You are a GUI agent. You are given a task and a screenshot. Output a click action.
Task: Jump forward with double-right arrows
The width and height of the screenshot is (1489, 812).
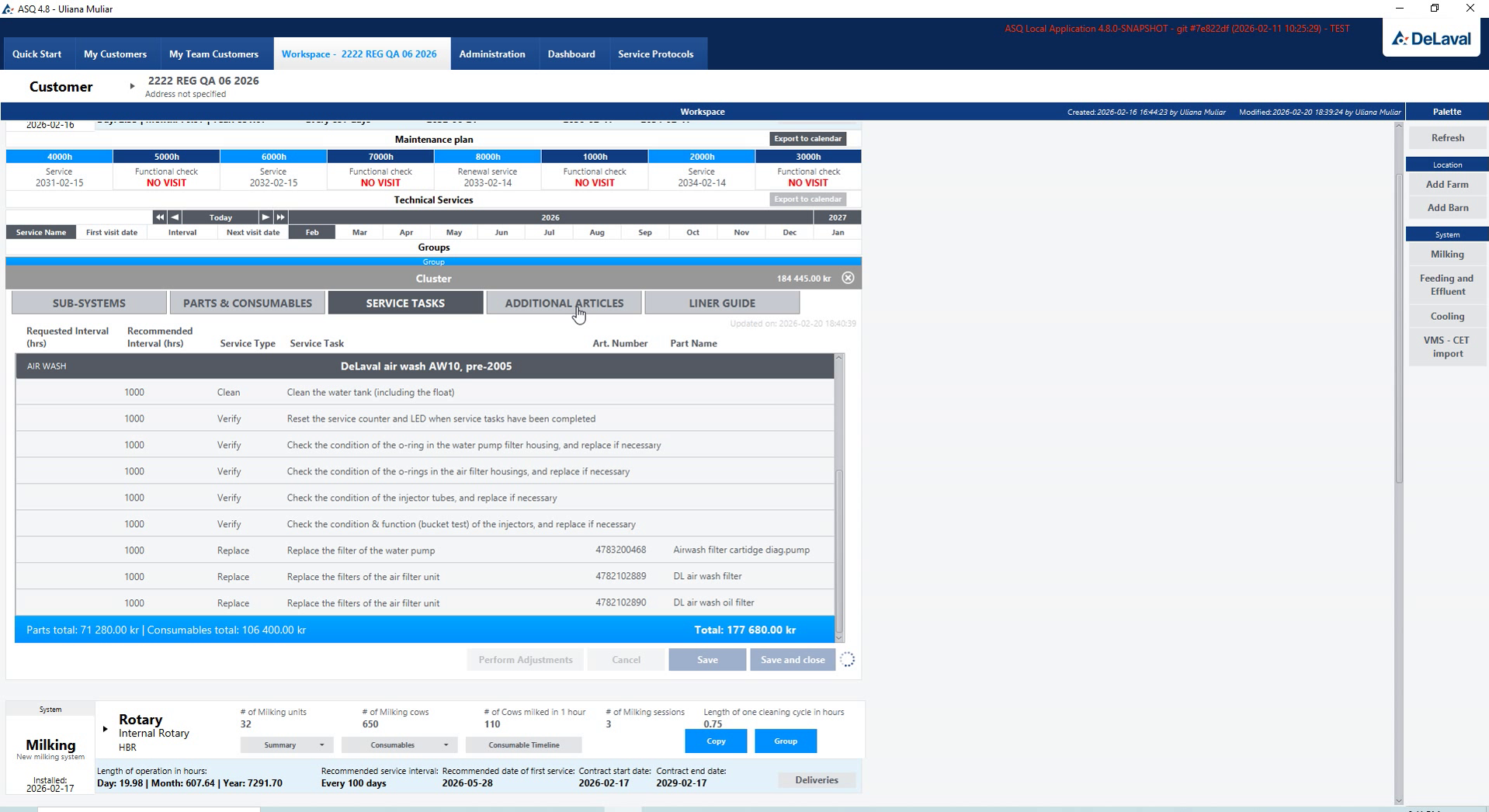[x=280, y=217]
